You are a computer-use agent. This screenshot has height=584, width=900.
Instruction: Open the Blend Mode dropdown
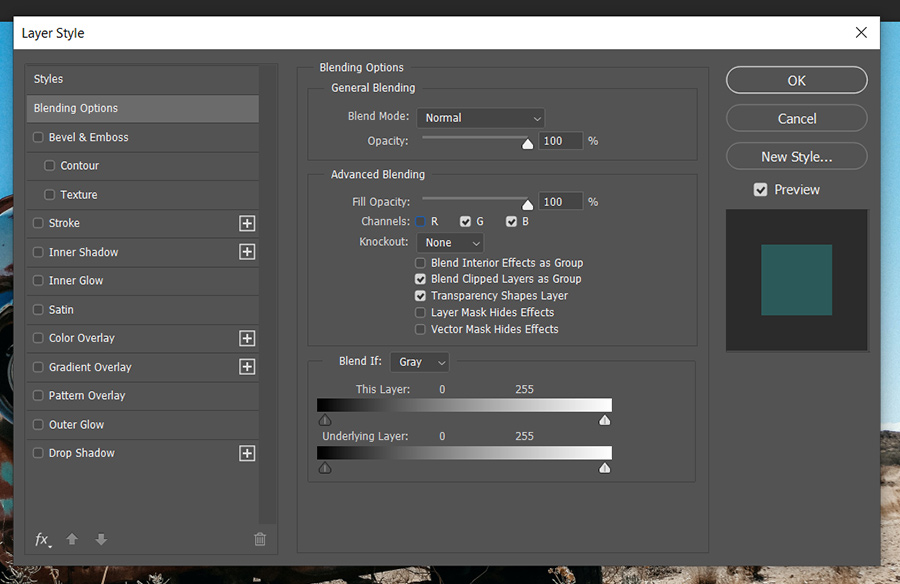click(480, 118)
